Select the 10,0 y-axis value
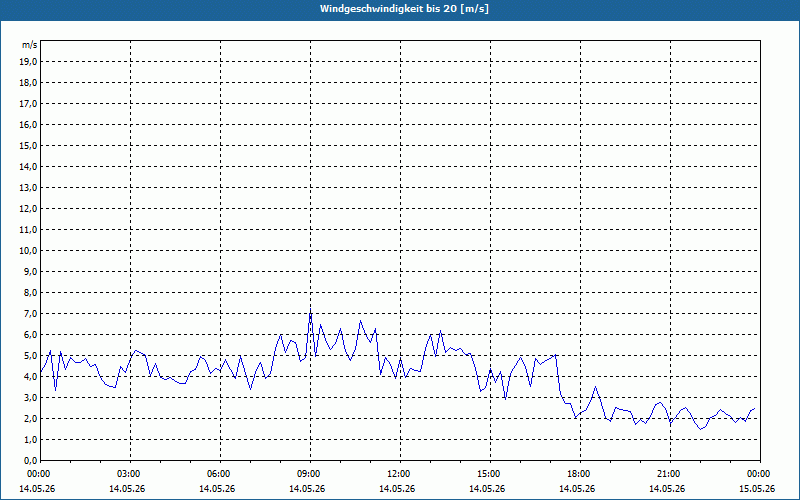This screenshot has width=800, height=500. 28,251
